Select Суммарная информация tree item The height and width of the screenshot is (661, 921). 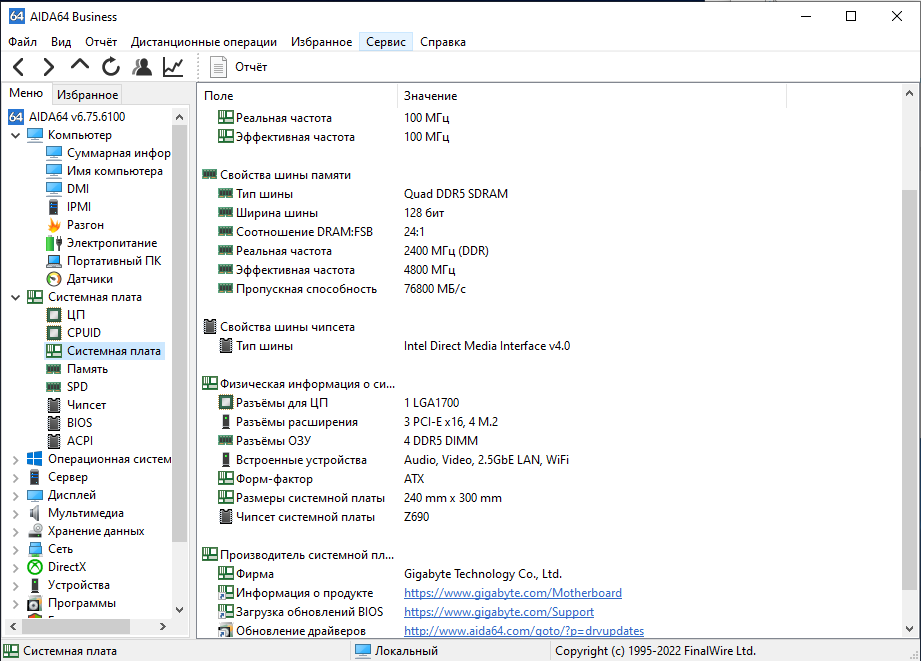(x=119, y=153)
